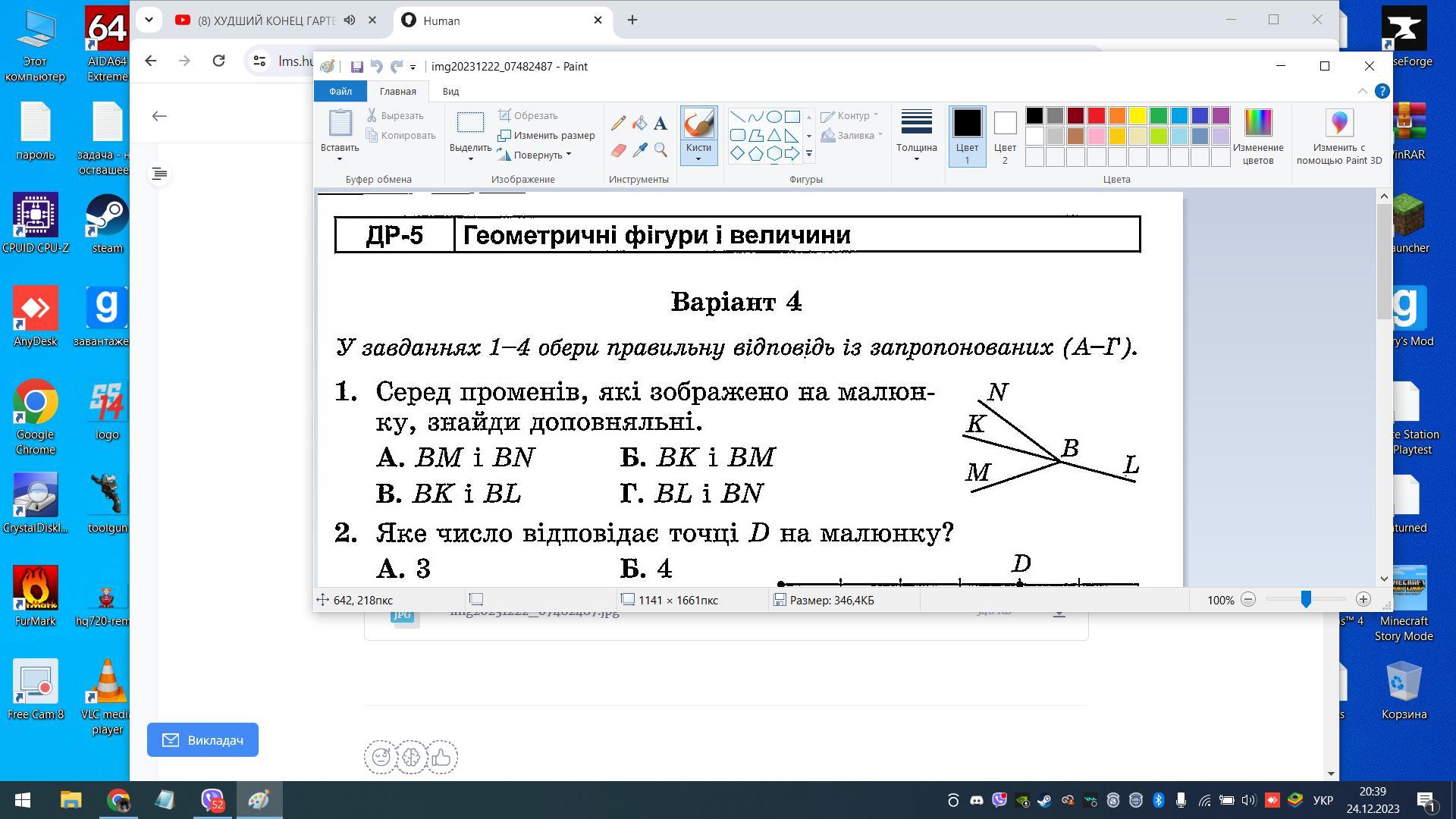Screen dimensions: 1456x819
Task: Click the Redo arrow in Paint's title bar
Action: (396, 67)
